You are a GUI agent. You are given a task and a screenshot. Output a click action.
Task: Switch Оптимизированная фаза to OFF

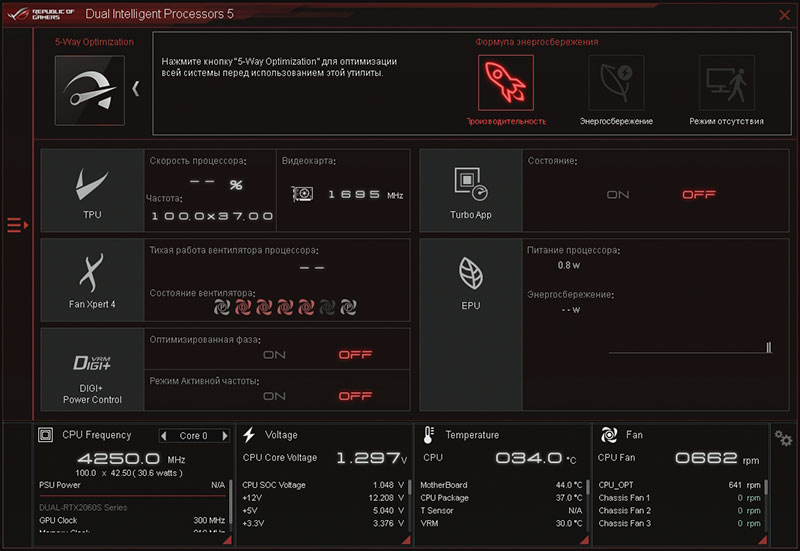(x=355, y=355)
